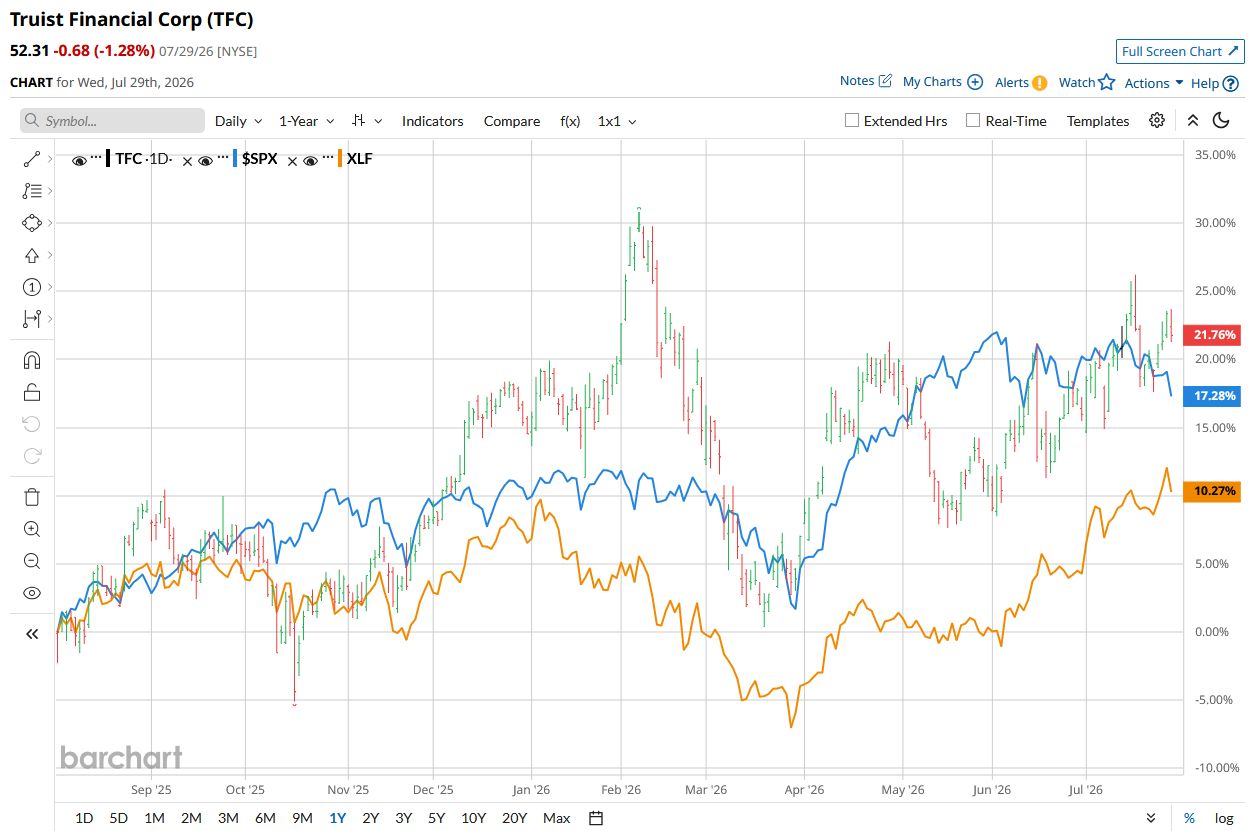Screen dimensions: 1254x831
Task: Enable the Real-Time checkbox
Action: (973, 120)
